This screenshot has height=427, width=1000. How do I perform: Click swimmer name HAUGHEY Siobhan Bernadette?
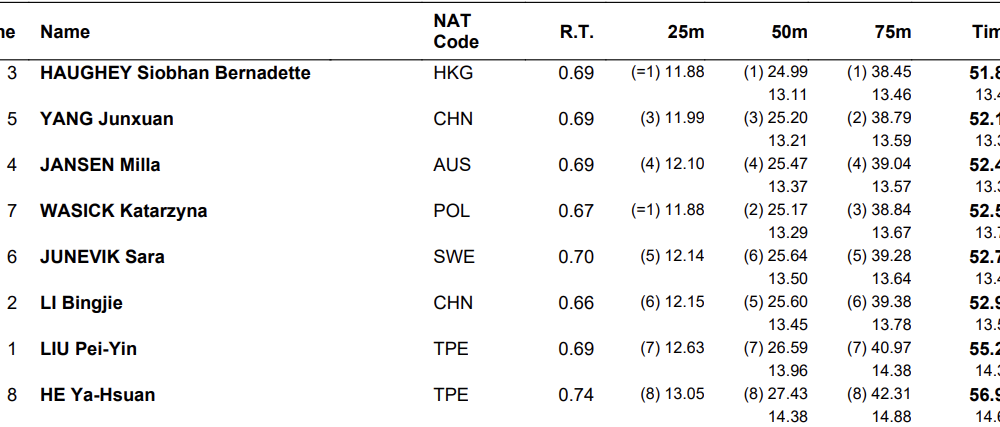point(175,73)
